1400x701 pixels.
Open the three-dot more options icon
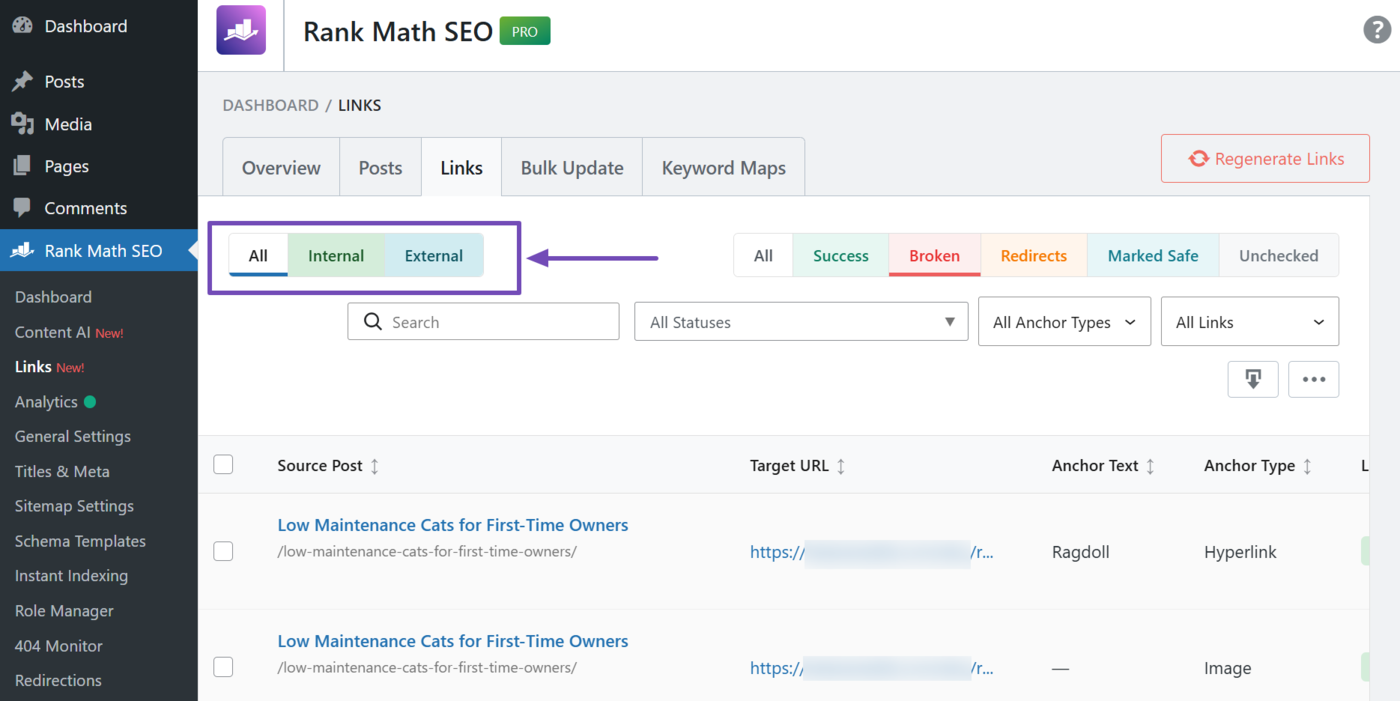coord(1313,379)
